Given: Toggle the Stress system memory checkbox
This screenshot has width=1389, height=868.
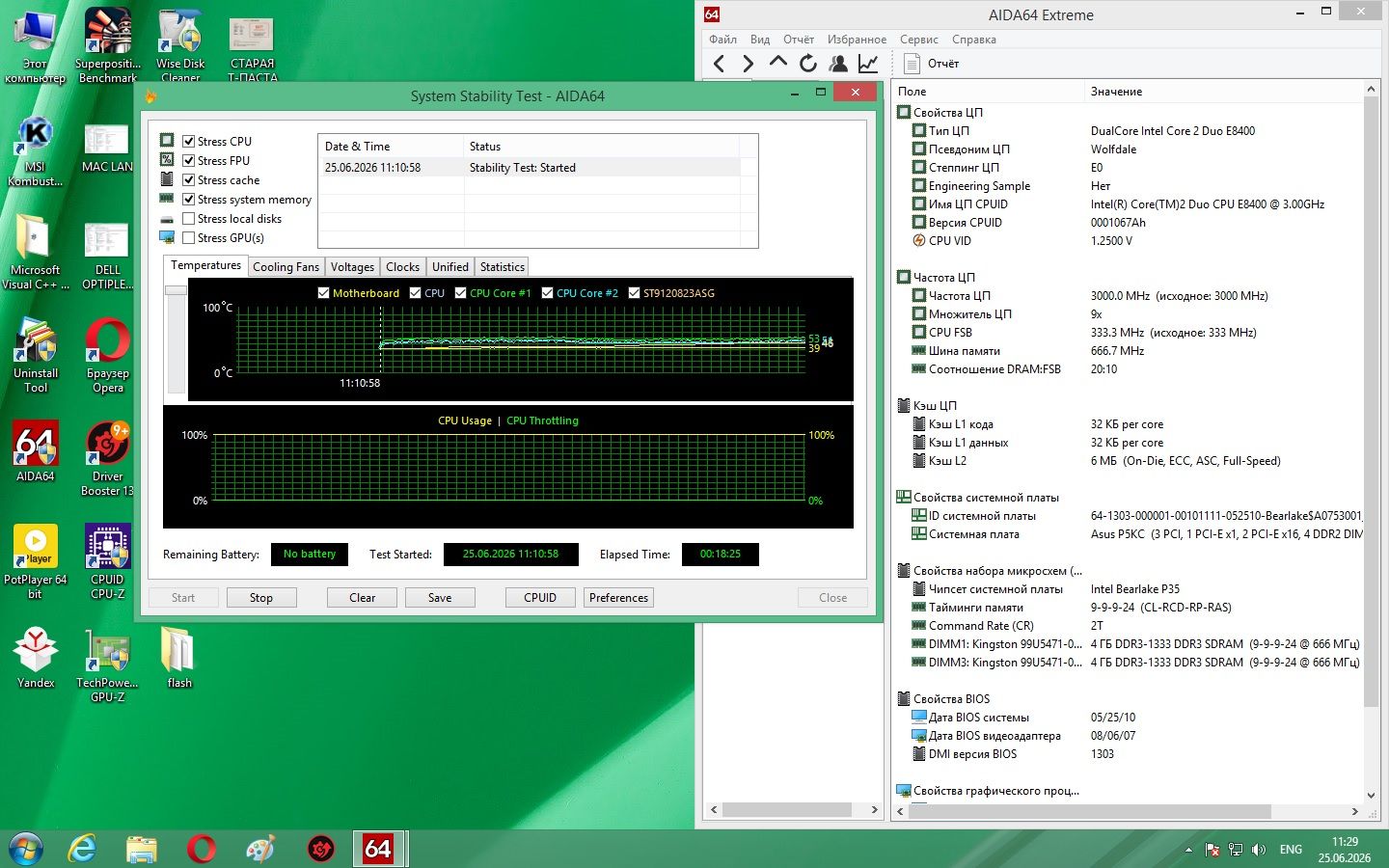Looking at the screenshot, I should [189, 199].
